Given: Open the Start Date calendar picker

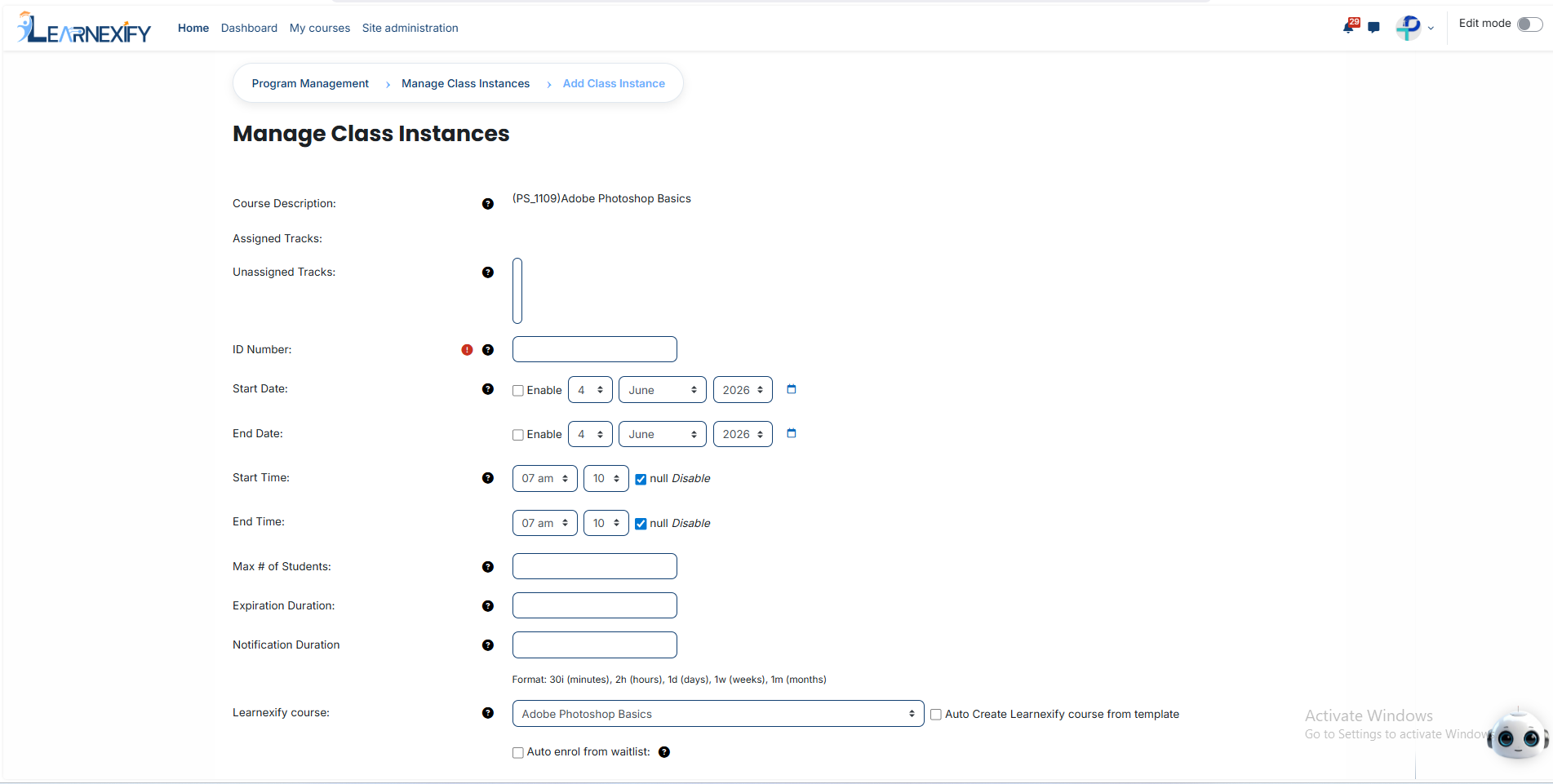Looking at the screenshot, I should tap(791, 389).
